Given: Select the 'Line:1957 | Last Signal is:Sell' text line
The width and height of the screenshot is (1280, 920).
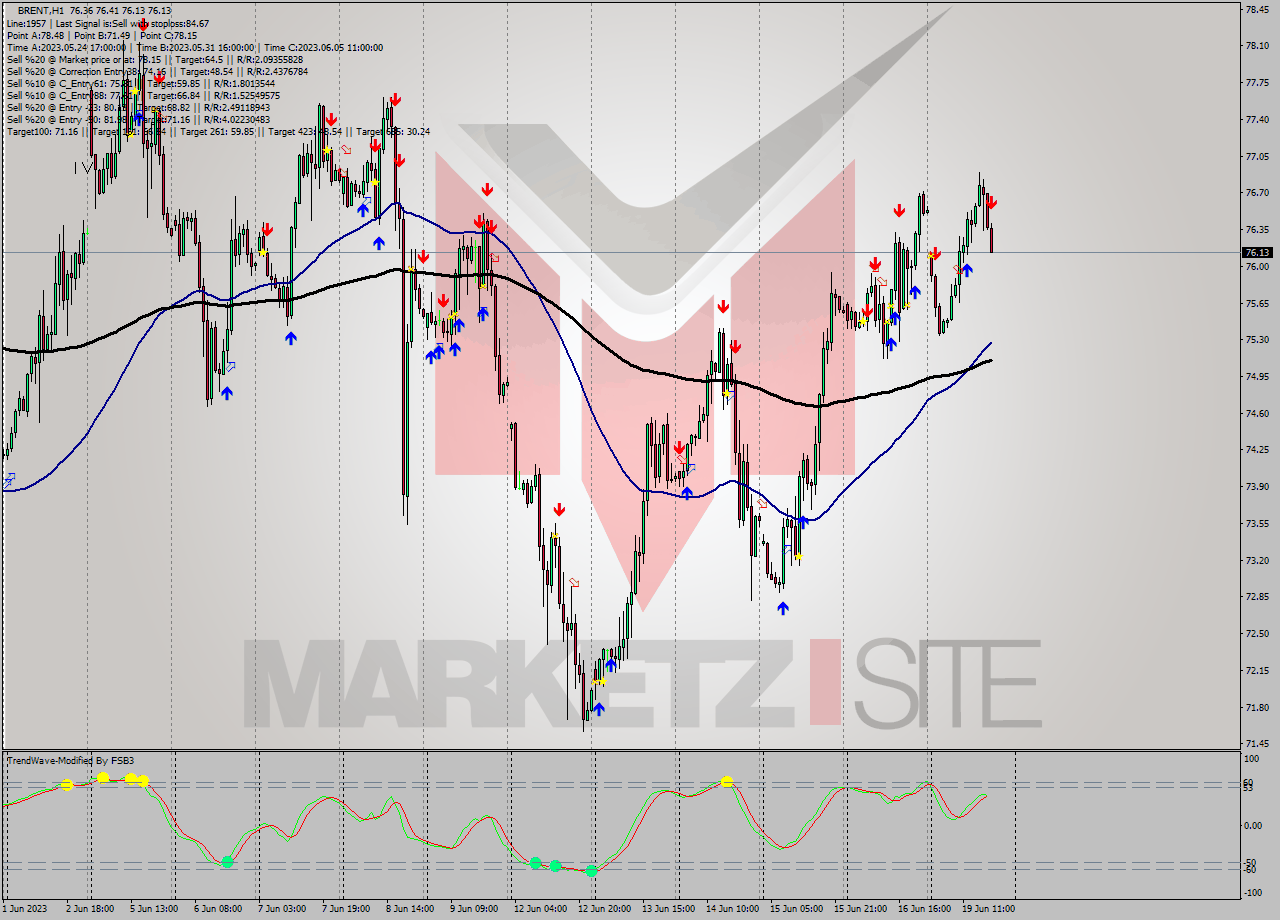Looking at the screenshot, I should click(108, 23).
